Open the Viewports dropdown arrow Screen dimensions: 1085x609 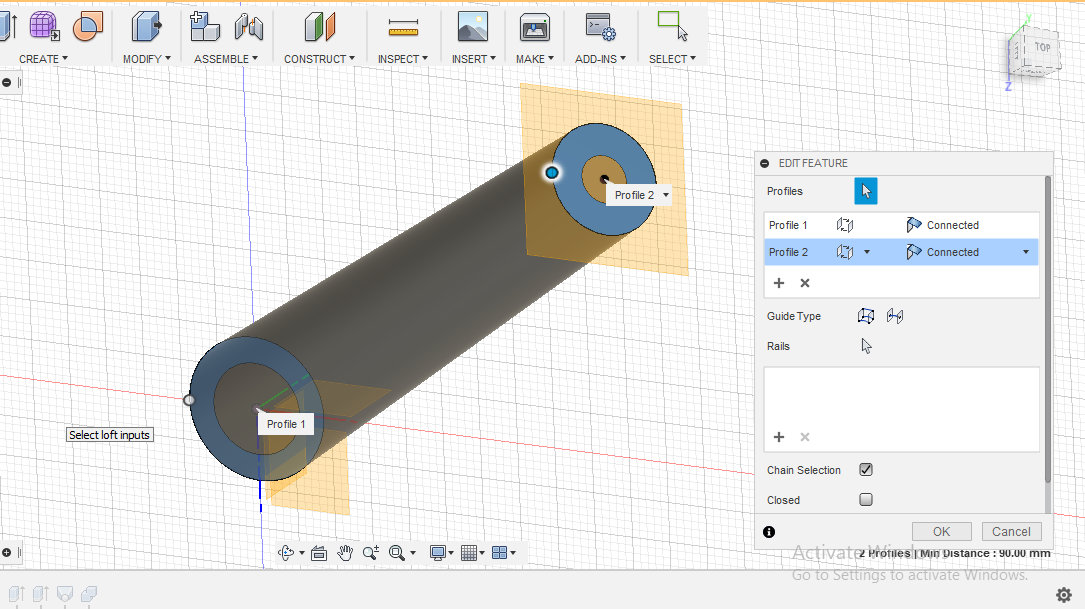[x=513, y=553]
